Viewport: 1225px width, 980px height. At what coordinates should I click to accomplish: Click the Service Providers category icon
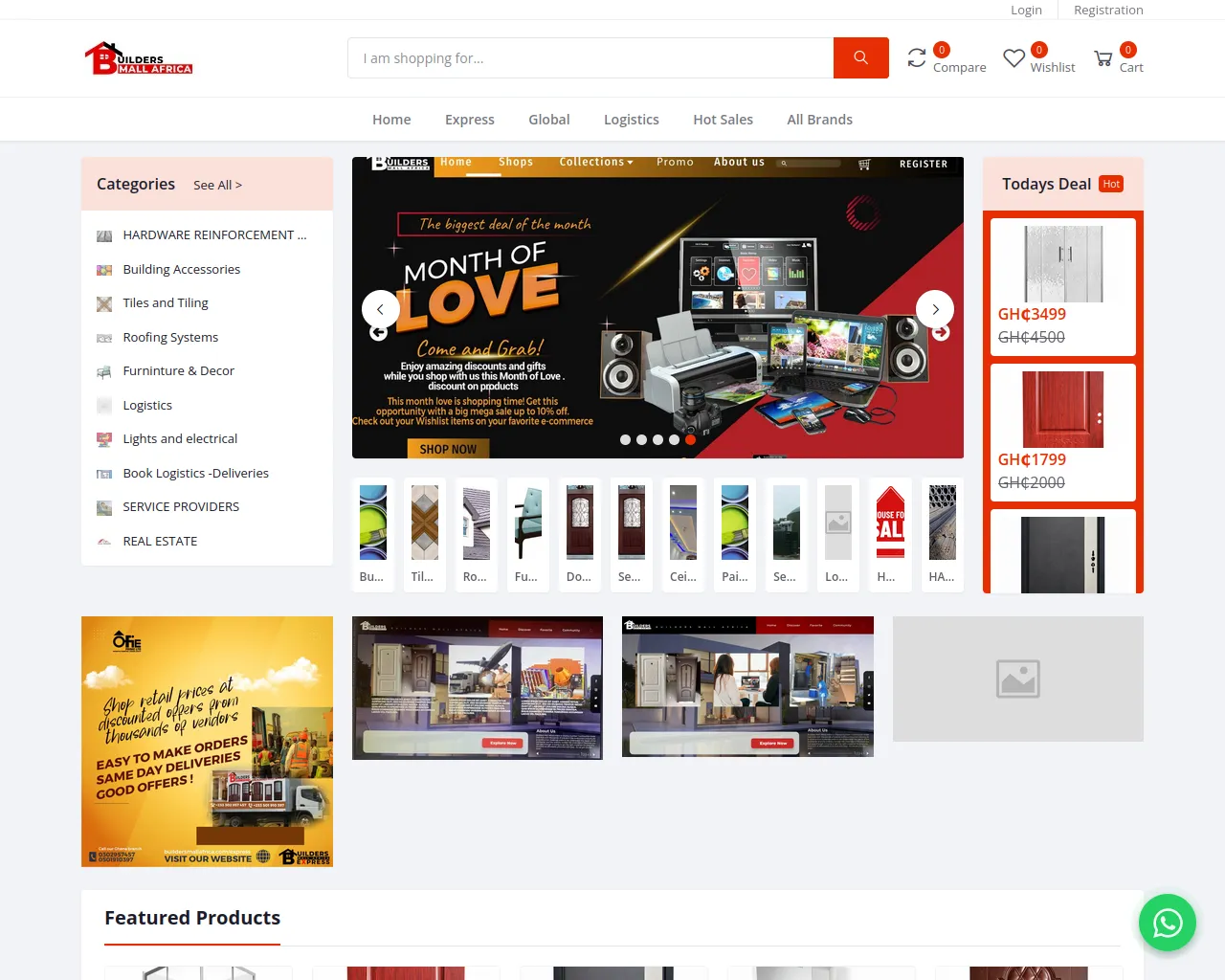pyautogui.click(x=104, y=507)
